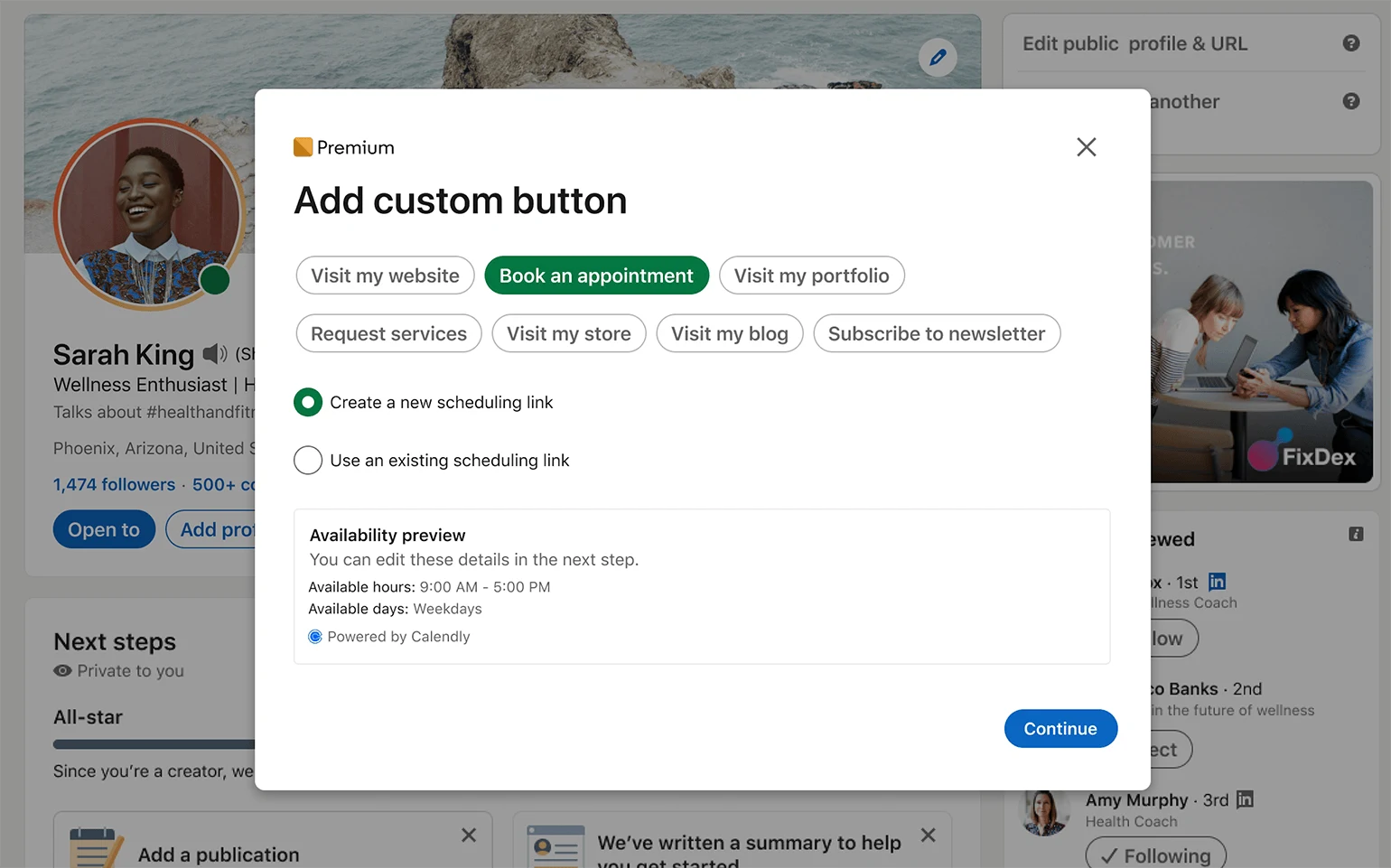Click the Continue button
Image resolution: width=1391 pixels, height=868 pixels.
pos(1060,729)
